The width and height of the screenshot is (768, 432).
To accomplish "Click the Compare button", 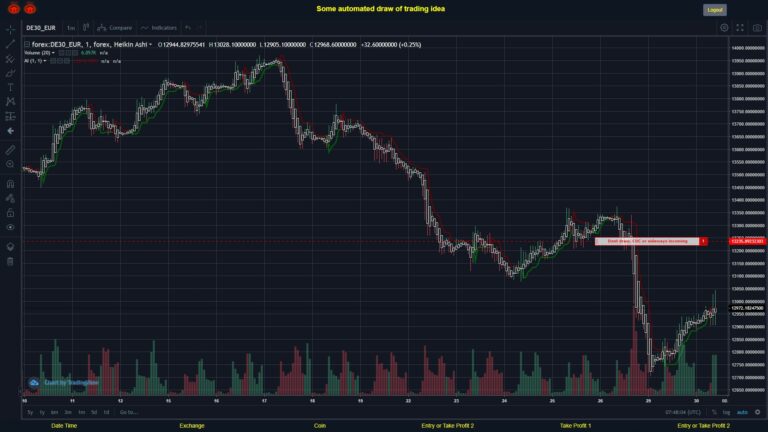I will [x=115, y=28].
